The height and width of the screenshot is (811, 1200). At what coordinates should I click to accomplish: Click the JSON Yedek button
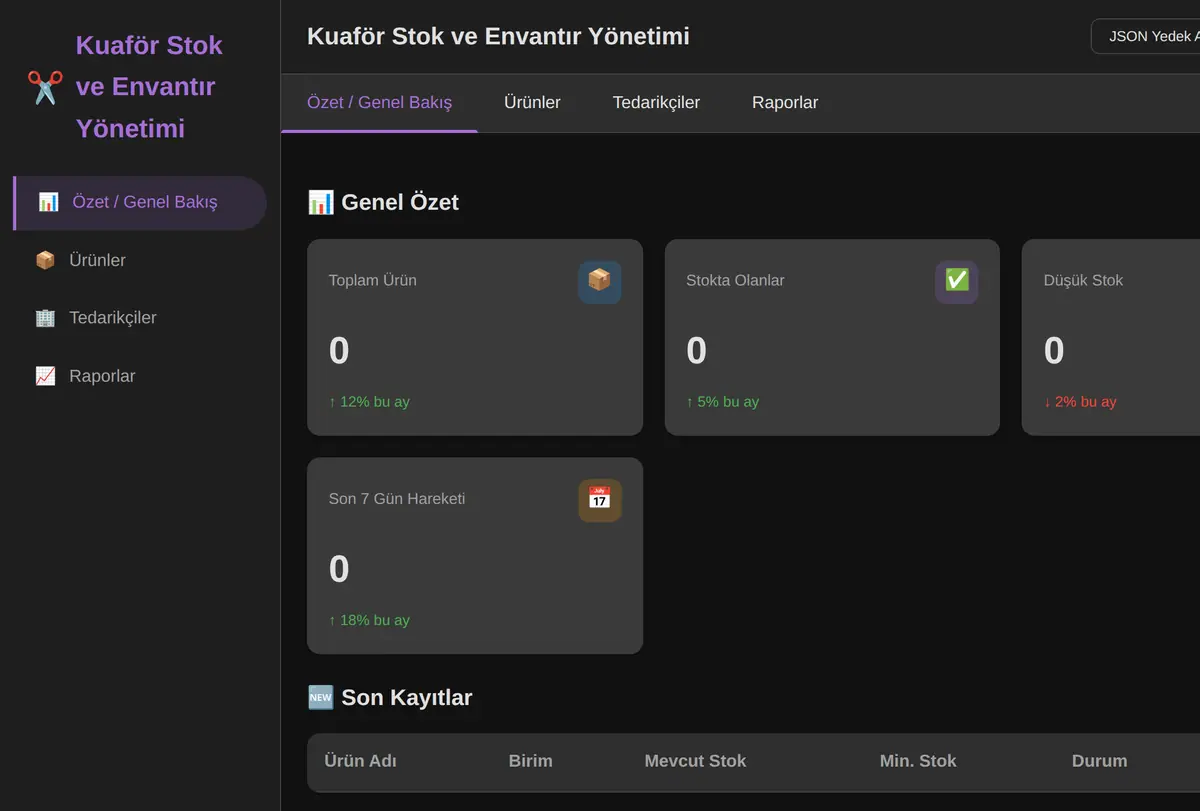coord(1146,36)
